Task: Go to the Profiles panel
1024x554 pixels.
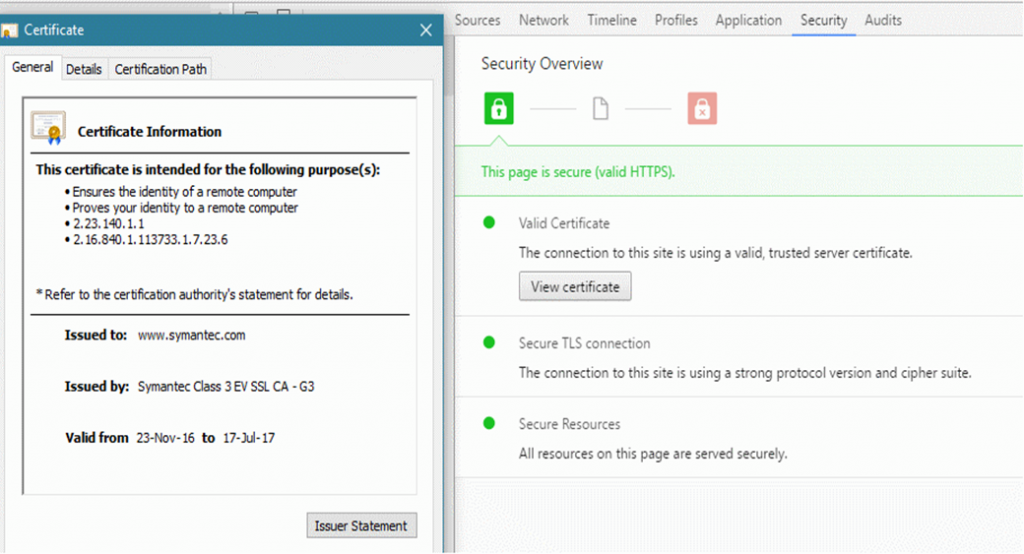Action: pyautogui.click(x=676, y=20)
